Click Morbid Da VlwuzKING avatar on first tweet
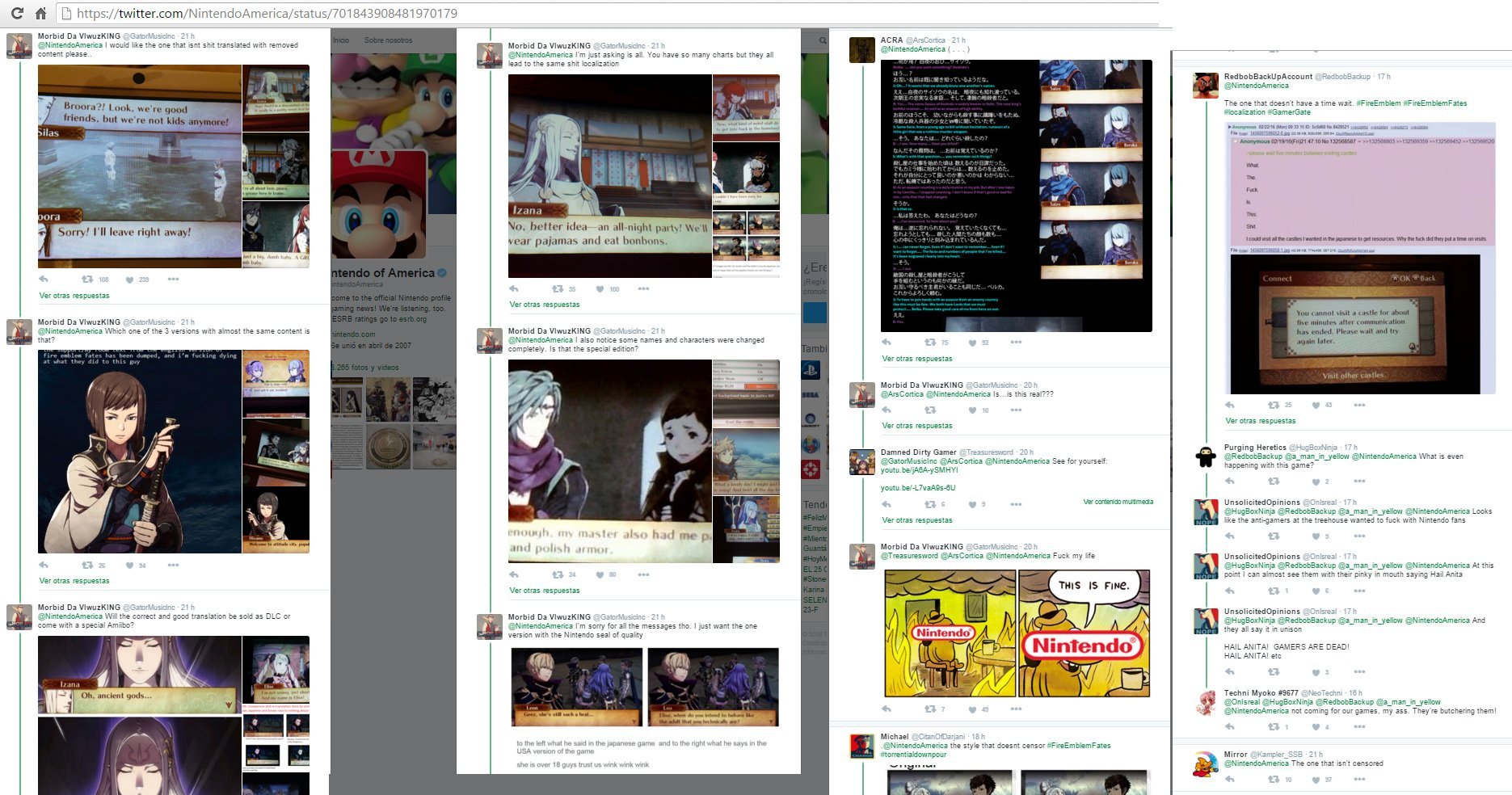The width and height of the screenshot is (1512, 795). pos(19,46)
